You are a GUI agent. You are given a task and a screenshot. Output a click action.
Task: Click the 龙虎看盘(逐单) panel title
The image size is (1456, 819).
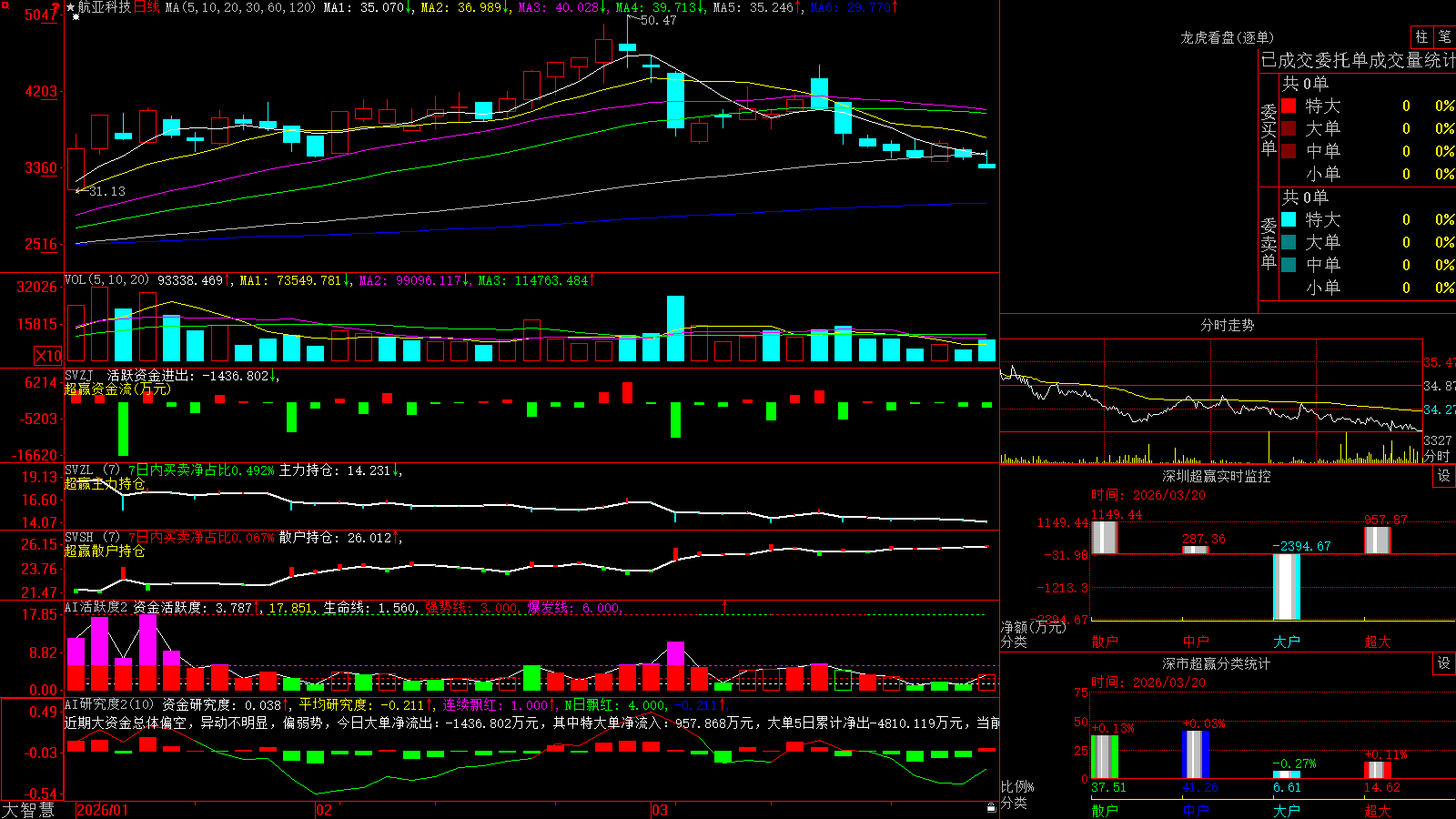click(x=1227, y=37)
